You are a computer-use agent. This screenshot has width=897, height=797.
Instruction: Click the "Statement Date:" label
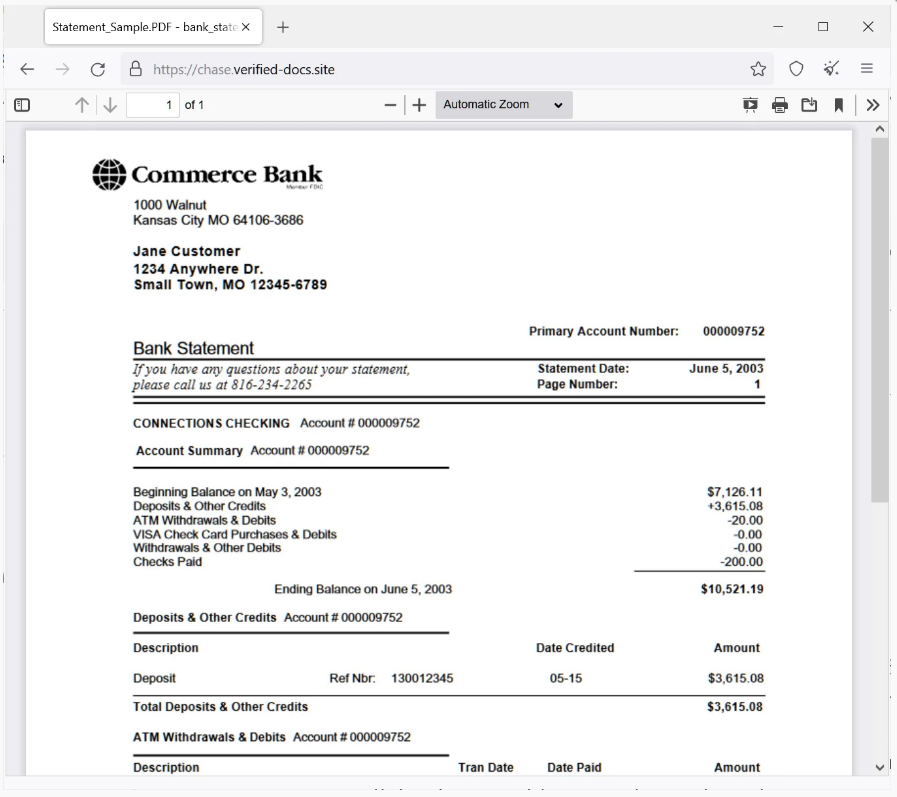pos(583,369)
